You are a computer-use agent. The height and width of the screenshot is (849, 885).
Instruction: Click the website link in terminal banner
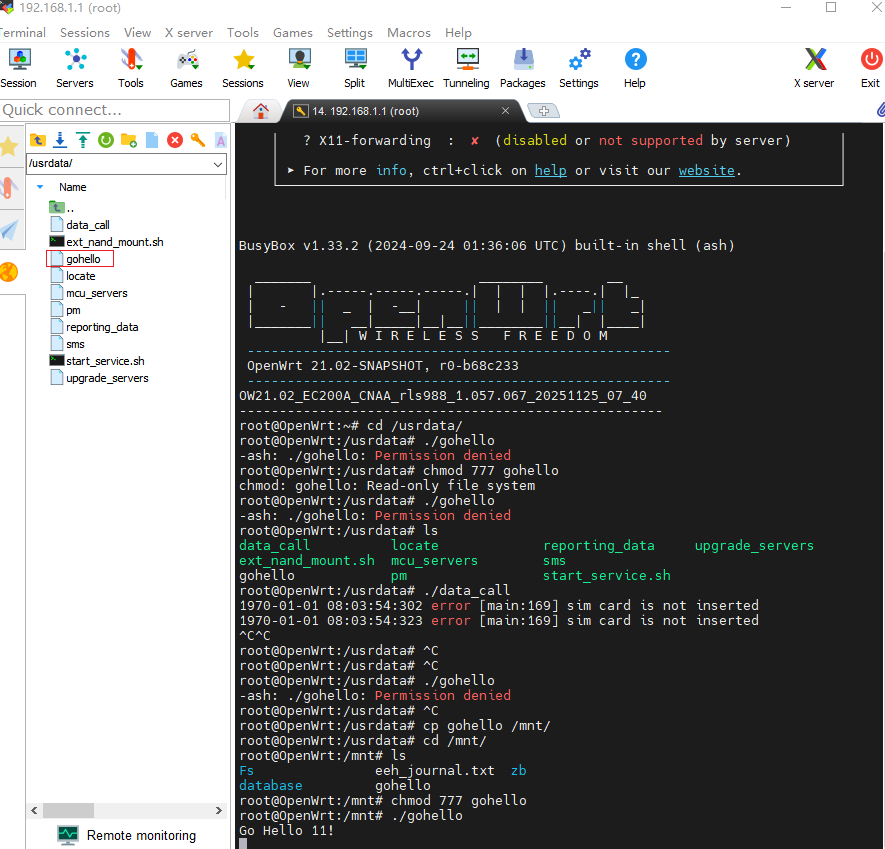707,170
